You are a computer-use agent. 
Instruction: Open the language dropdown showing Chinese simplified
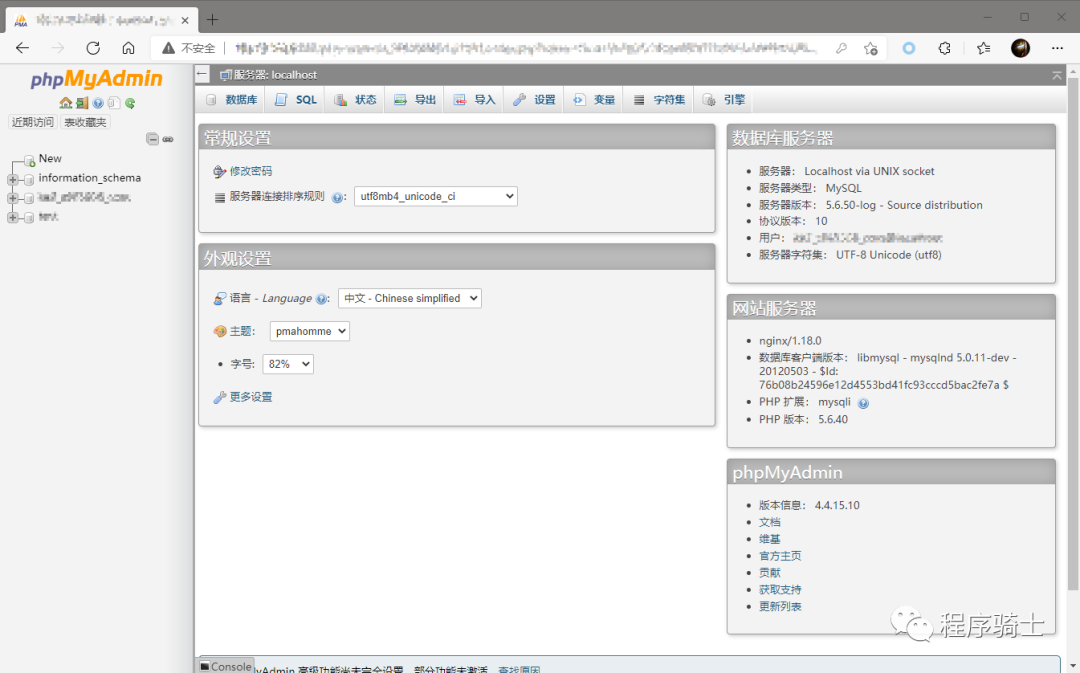click(409, 298)
